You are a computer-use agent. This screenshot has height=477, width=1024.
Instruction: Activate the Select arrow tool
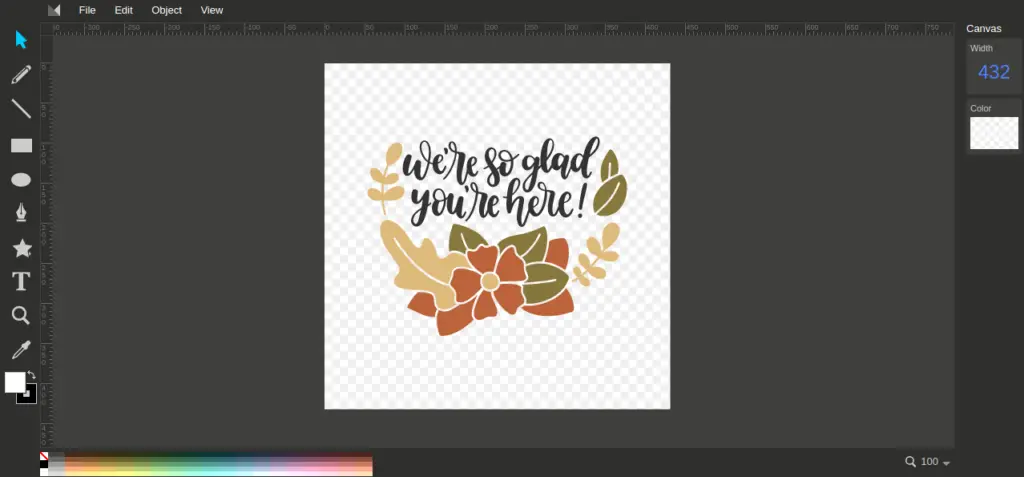[x=21, y=40]
